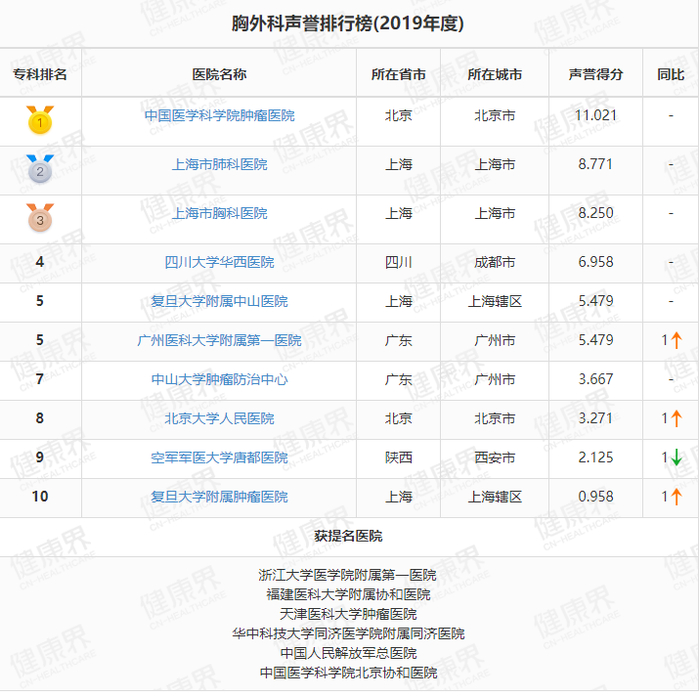Click the province cell 陕西
This screenshot has width=700, height=696.
(x=399, y=458)
